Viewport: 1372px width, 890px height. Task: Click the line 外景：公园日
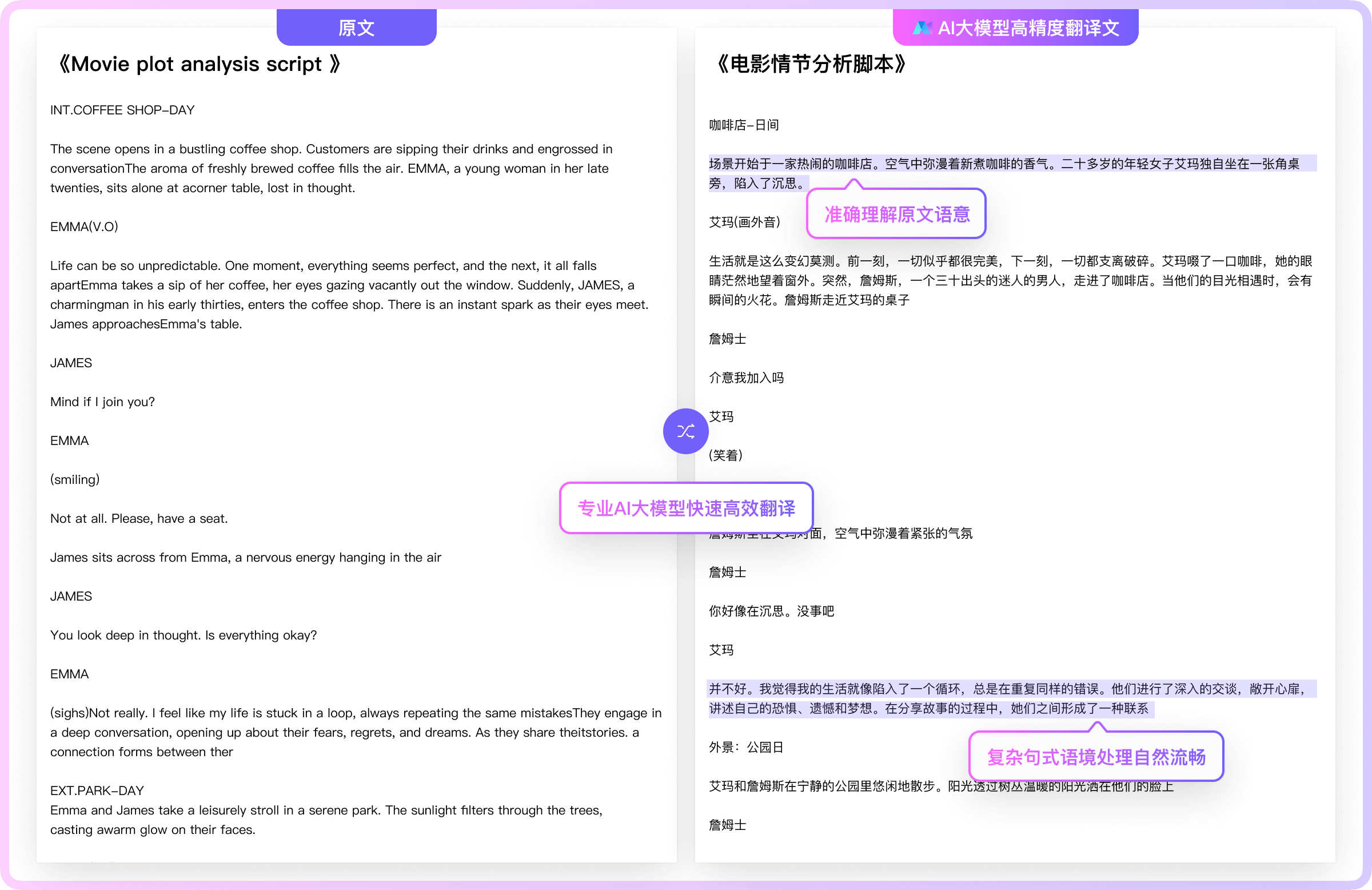[x=746, y=747]
